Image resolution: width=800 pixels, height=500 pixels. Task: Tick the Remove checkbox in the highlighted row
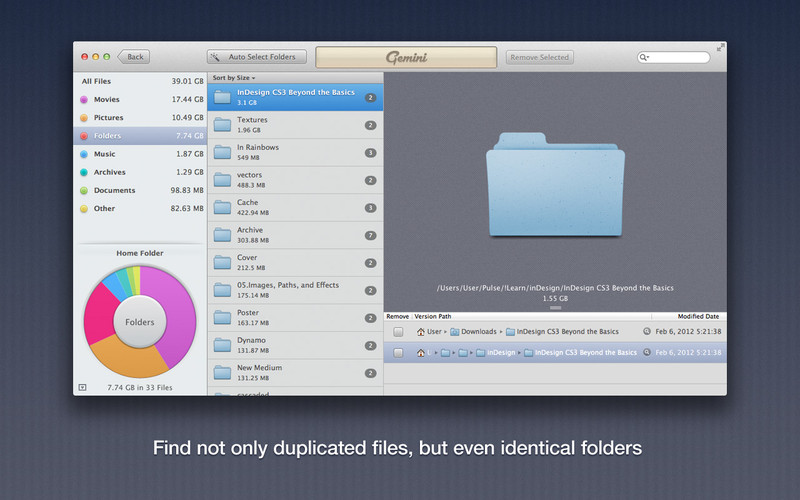(398, 353)
